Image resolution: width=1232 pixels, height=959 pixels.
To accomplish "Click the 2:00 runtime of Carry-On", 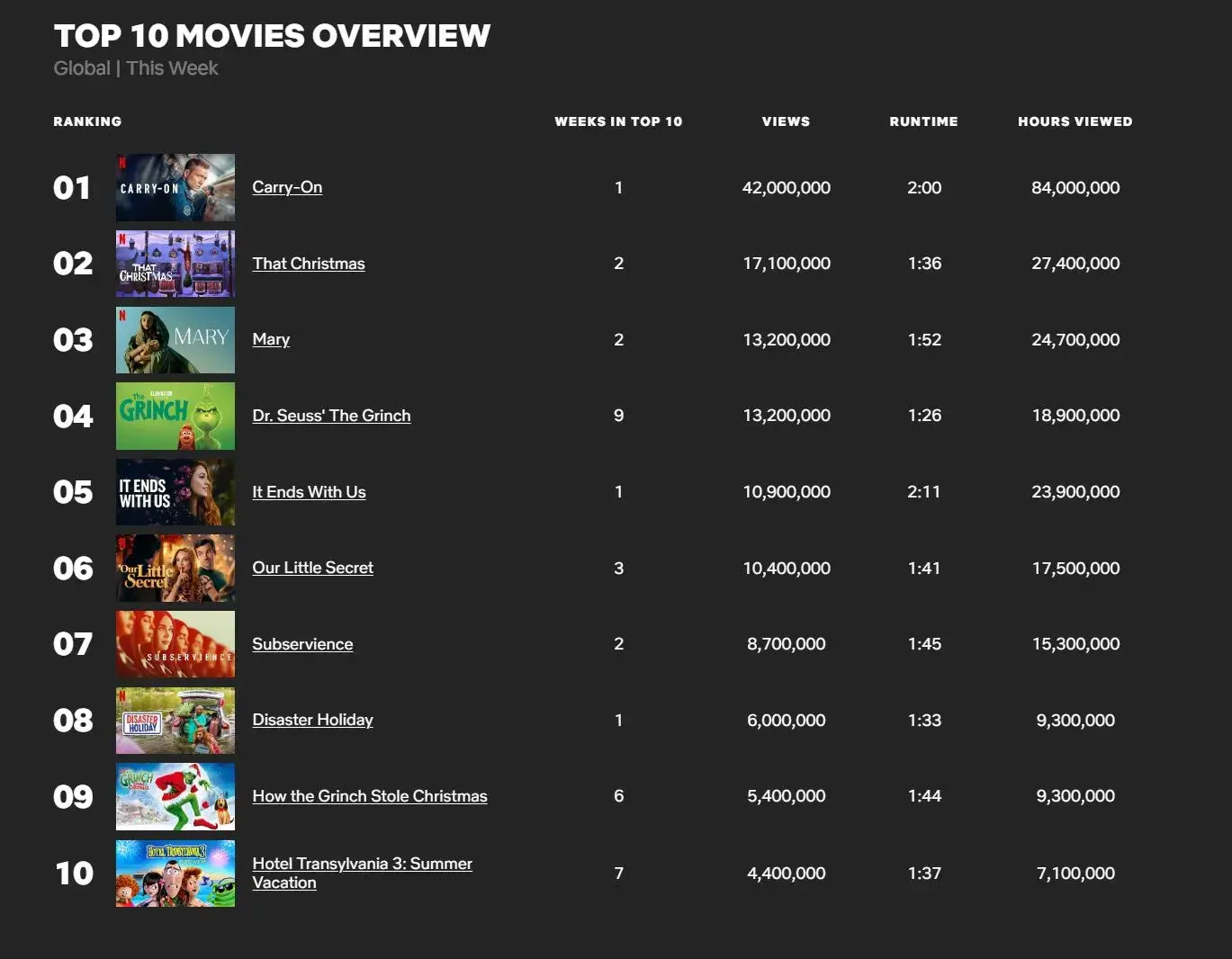I will click(924, 187).
